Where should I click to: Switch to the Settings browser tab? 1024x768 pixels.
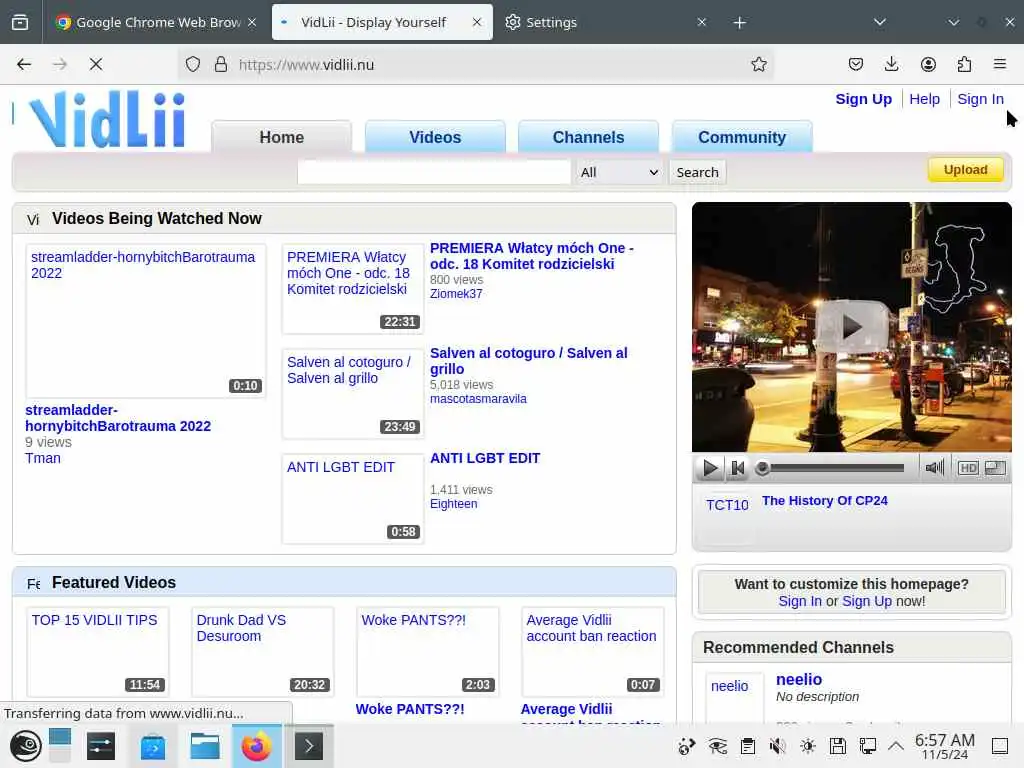[605, 22]
